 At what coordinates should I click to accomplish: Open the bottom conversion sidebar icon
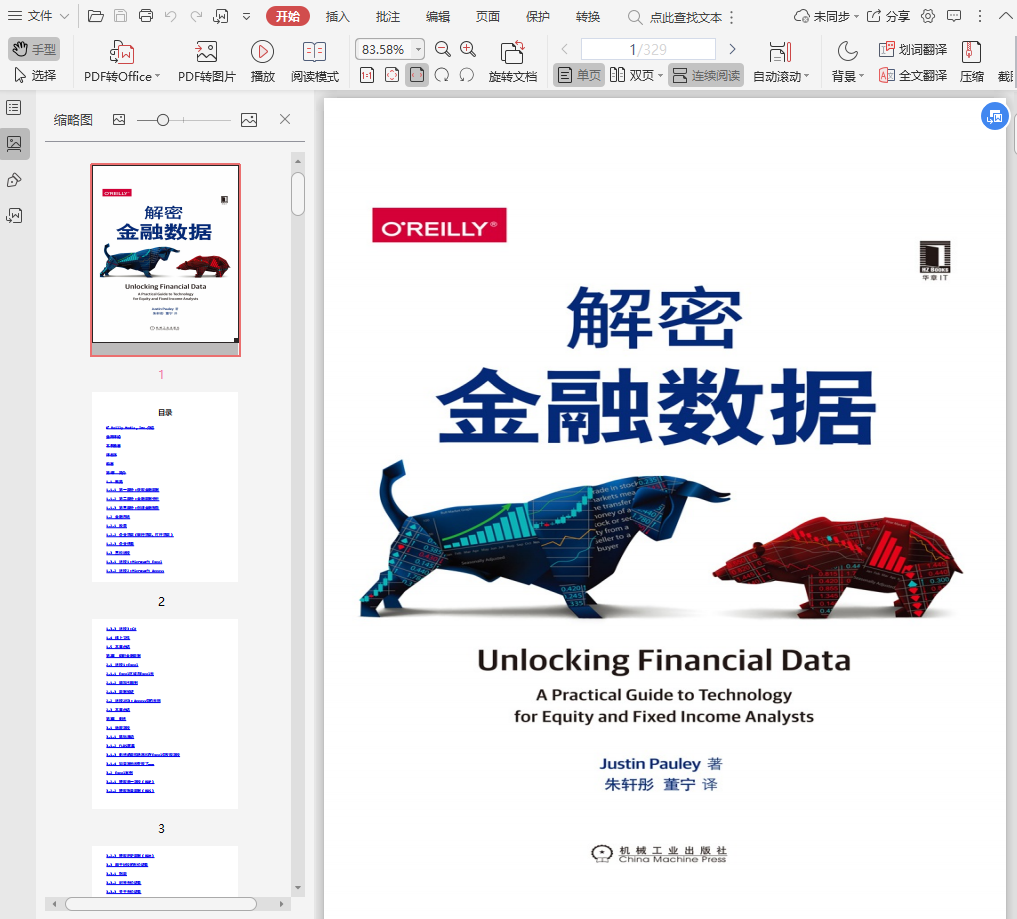pos(14,215)
